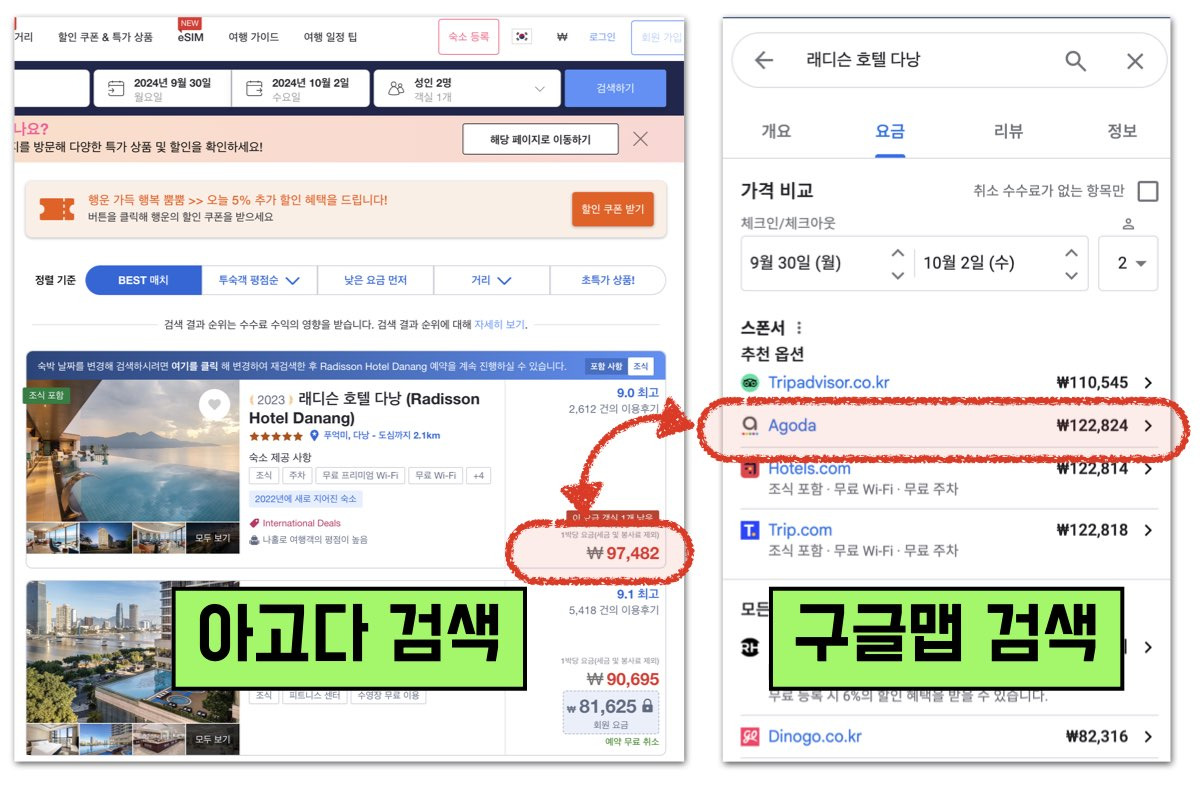Click the Radisson 모두 보기 photo thumbnail
The width and height of the screenshot is (1200, 800).
point(213,538)
